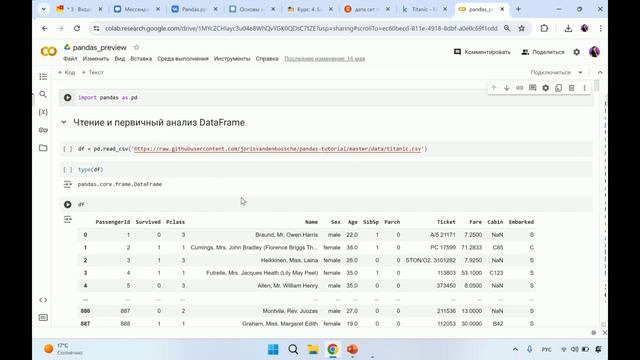Open the terminal icon at sidebar bottom
Screen dimensions: 640x360
[43, 318]
